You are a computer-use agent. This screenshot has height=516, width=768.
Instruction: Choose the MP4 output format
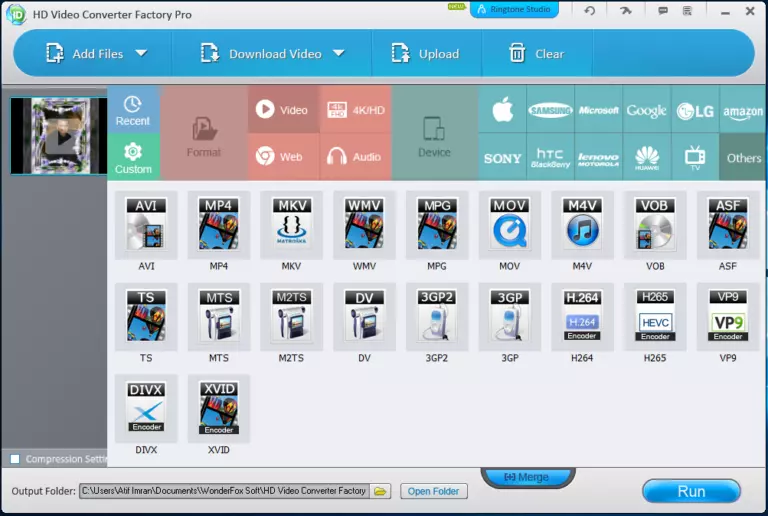(218, 225)
